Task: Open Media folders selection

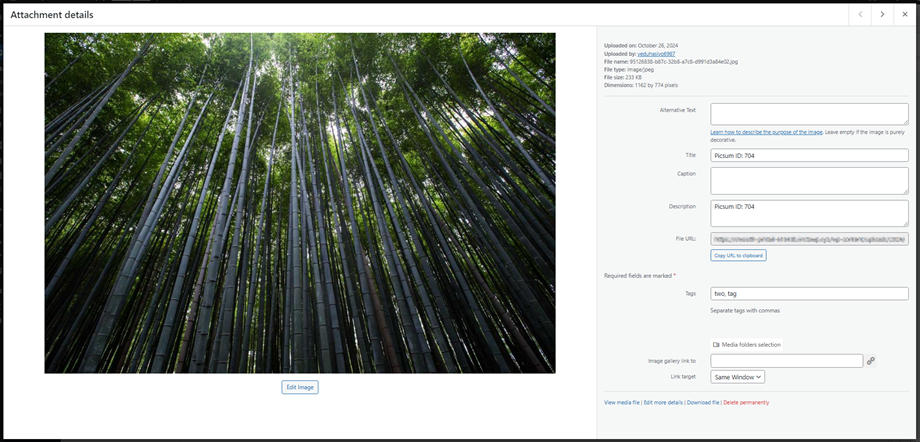Action: pyautogui.click(x=745, y=344)
